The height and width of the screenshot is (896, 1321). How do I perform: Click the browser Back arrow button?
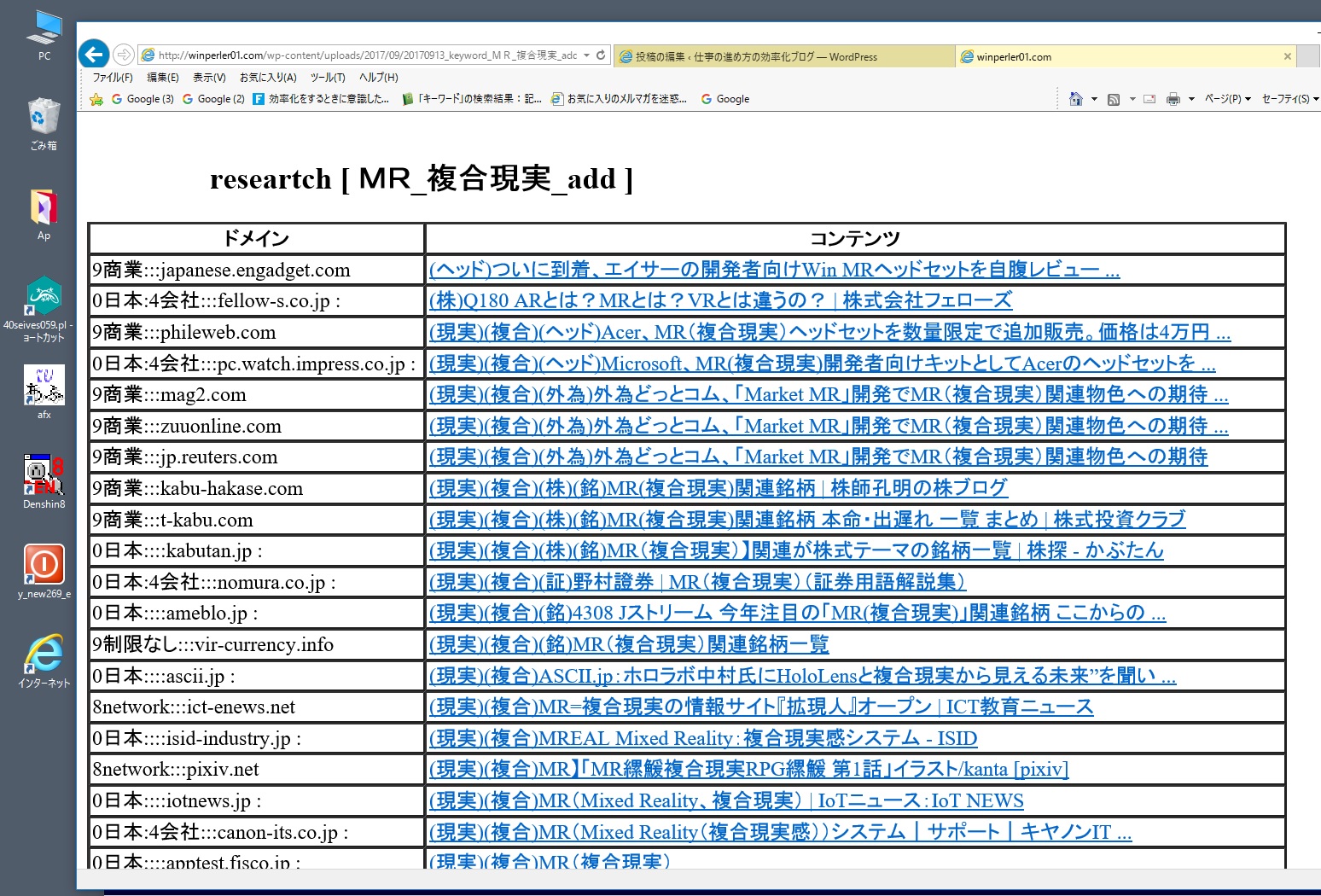(94, 55)
